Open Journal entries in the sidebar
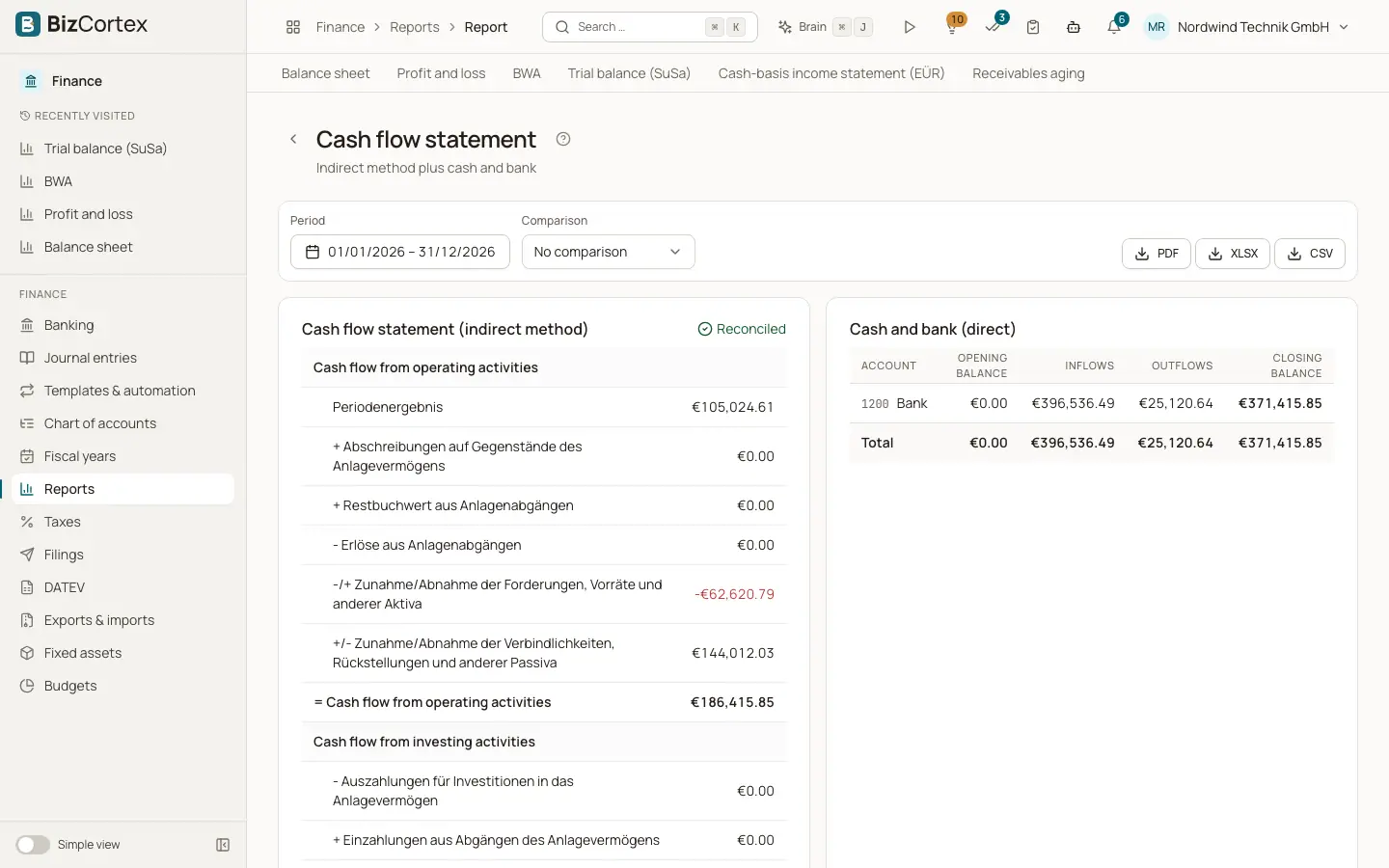The image size is (1389, 868). coord(123,358)
